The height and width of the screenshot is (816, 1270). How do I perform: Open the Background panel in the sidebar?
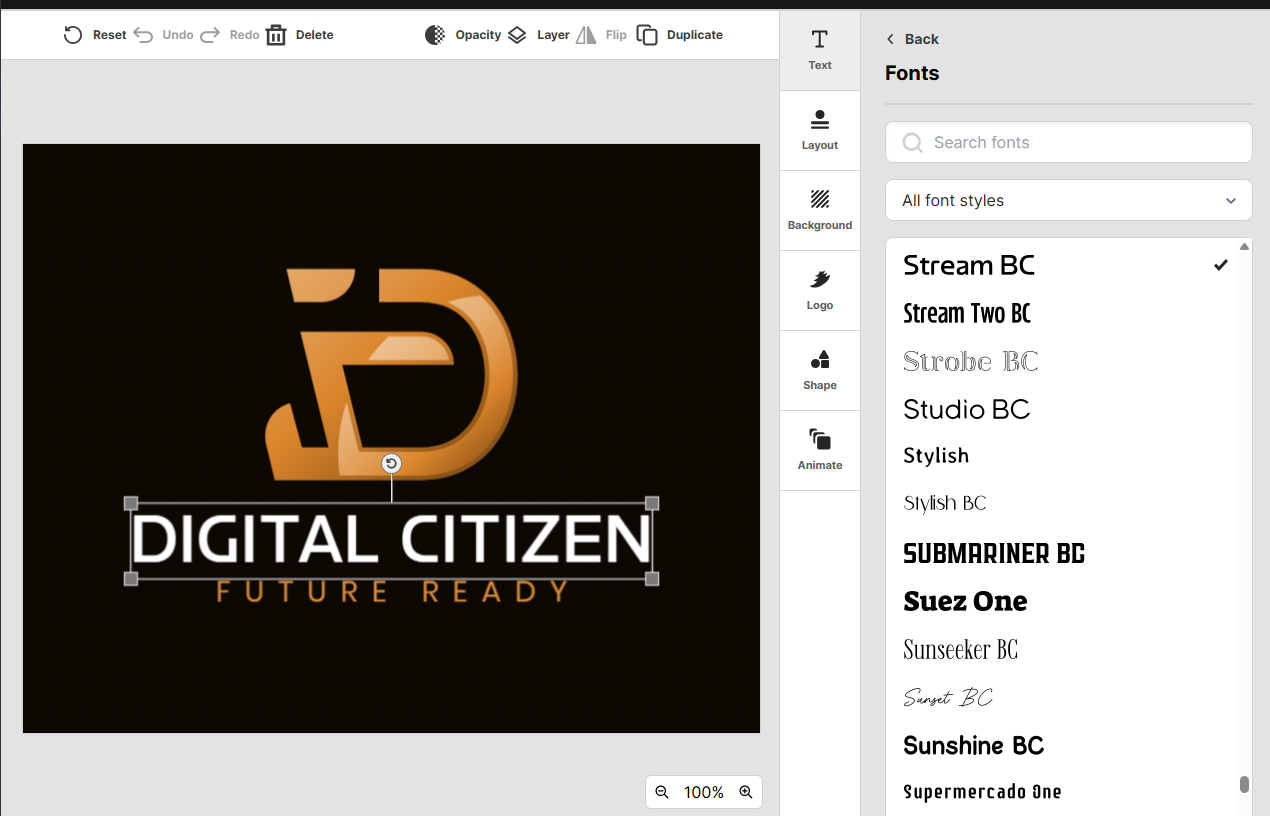coord(820,210)
